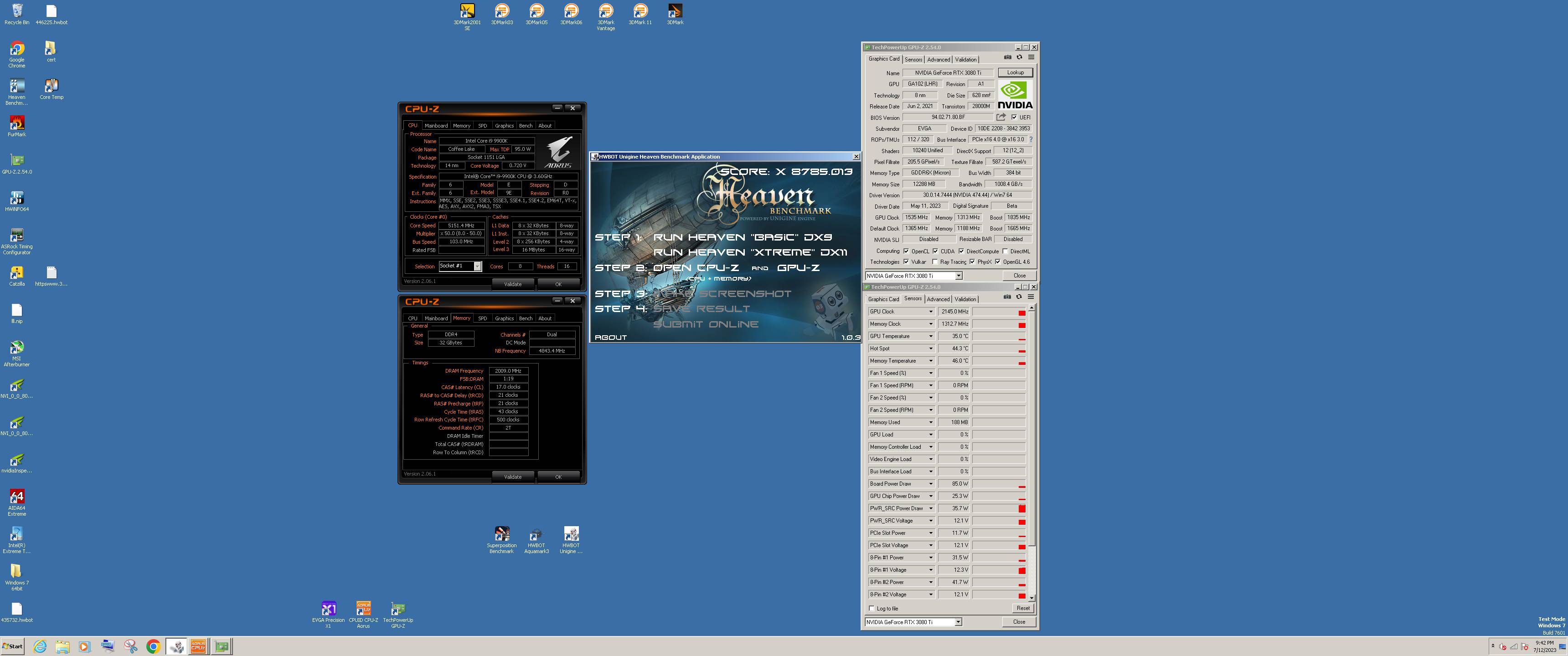Toggle the OpenCL checkbox
Viewport: 1568px width, 656px height.
906,251
